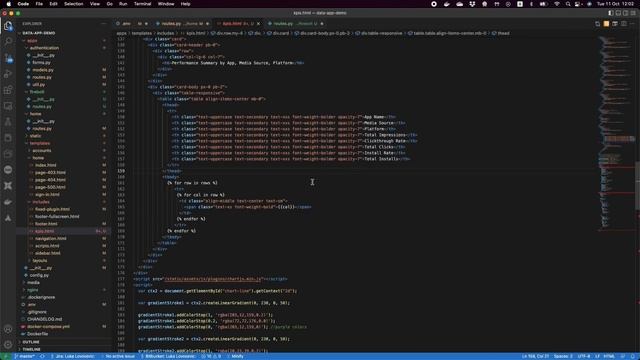Click the Jira: Luka Lovosevic status item
The height and width of the screenshot is (360, 640).
[x=73, y=356]
